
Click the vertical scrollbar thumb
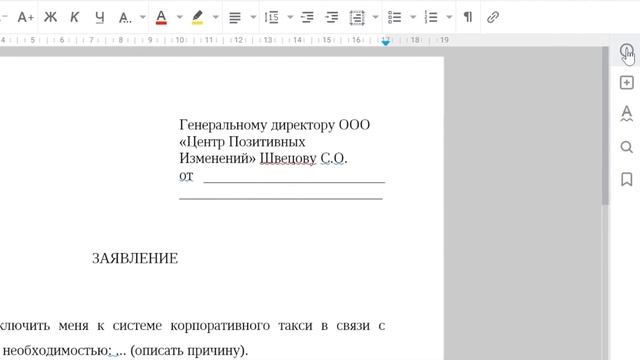click(605, 127)
